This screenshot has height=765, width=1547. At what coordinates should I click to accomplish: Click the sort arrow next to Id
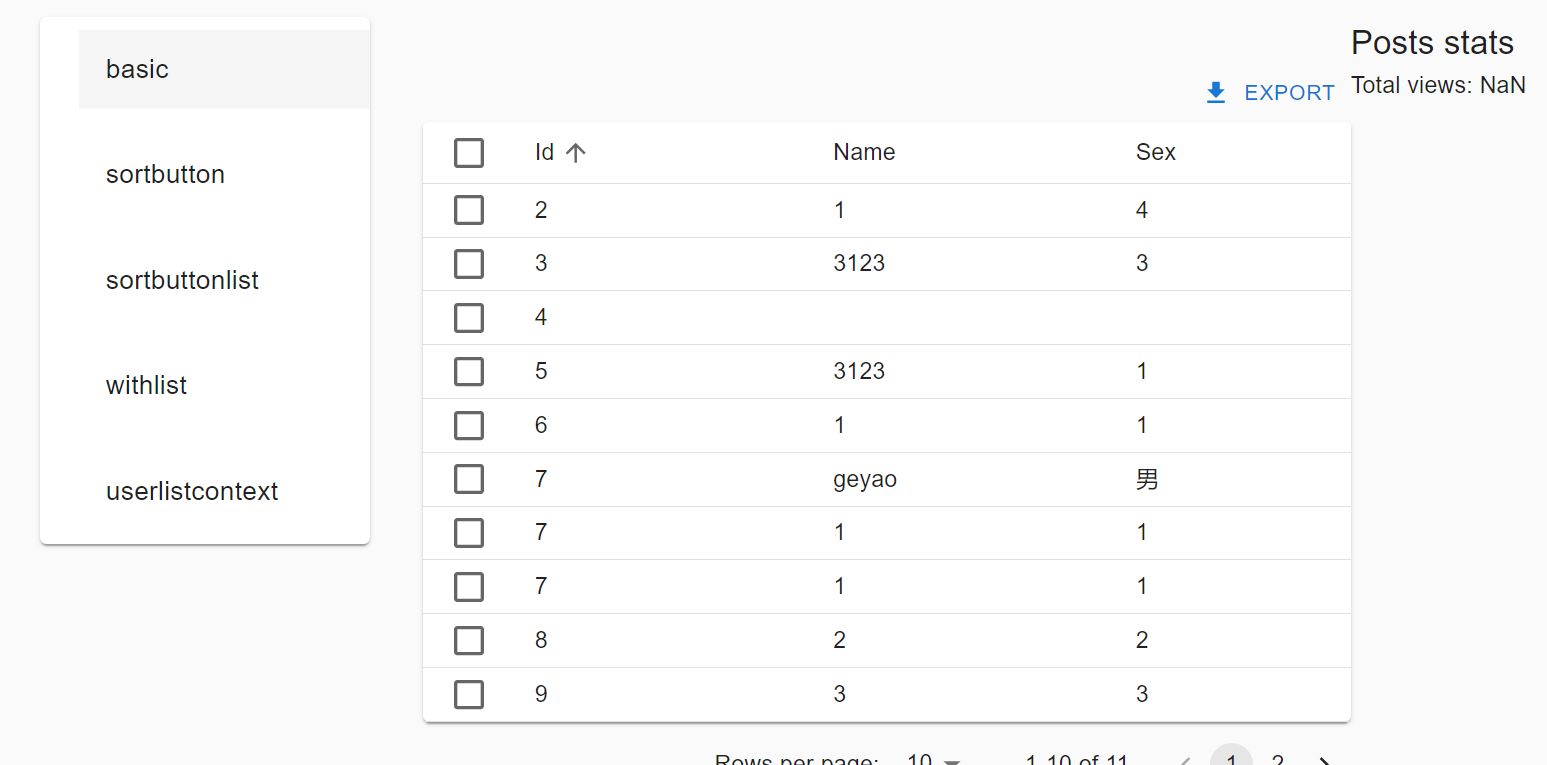(x=576, y=152)
